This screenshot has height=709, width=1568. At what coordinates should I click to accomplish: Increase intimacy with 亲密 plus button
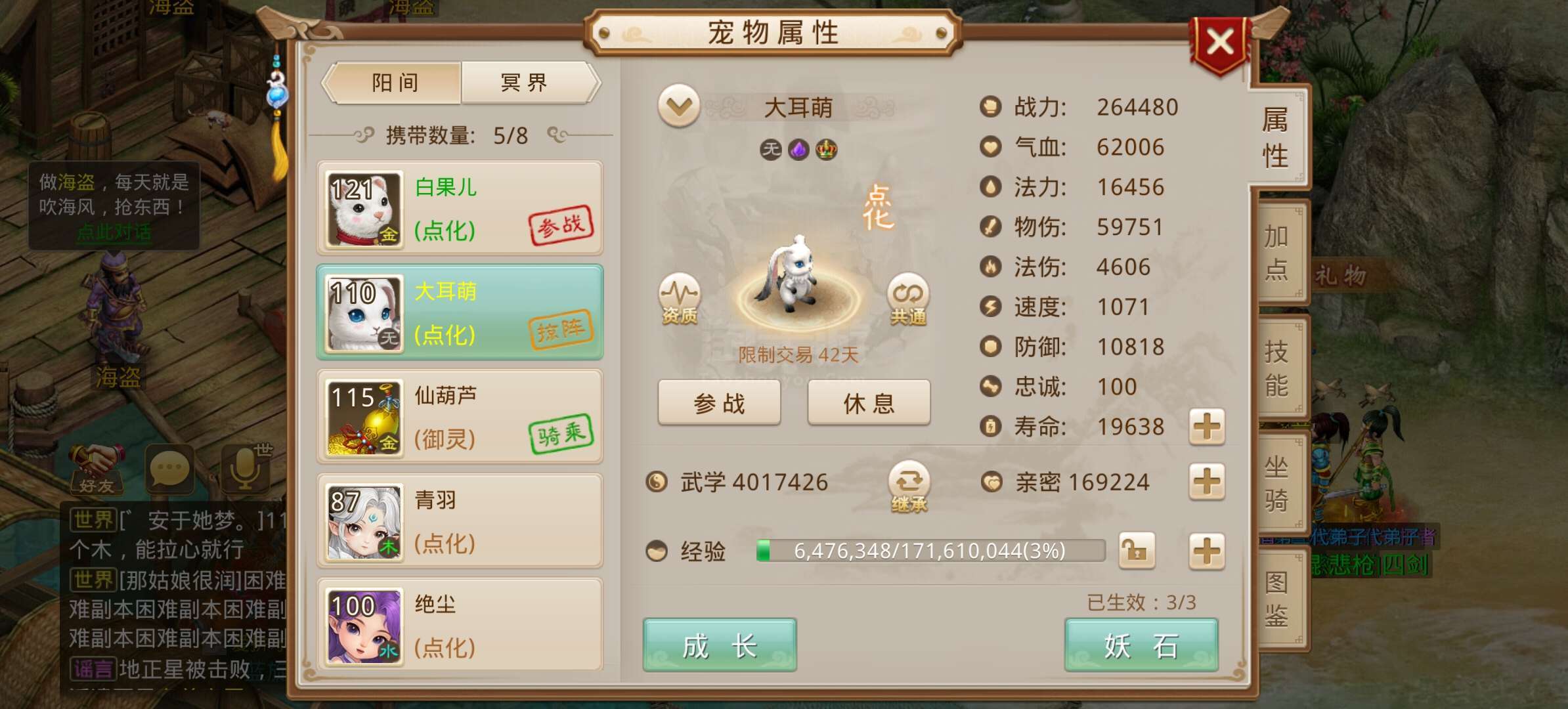[1207, 482]
